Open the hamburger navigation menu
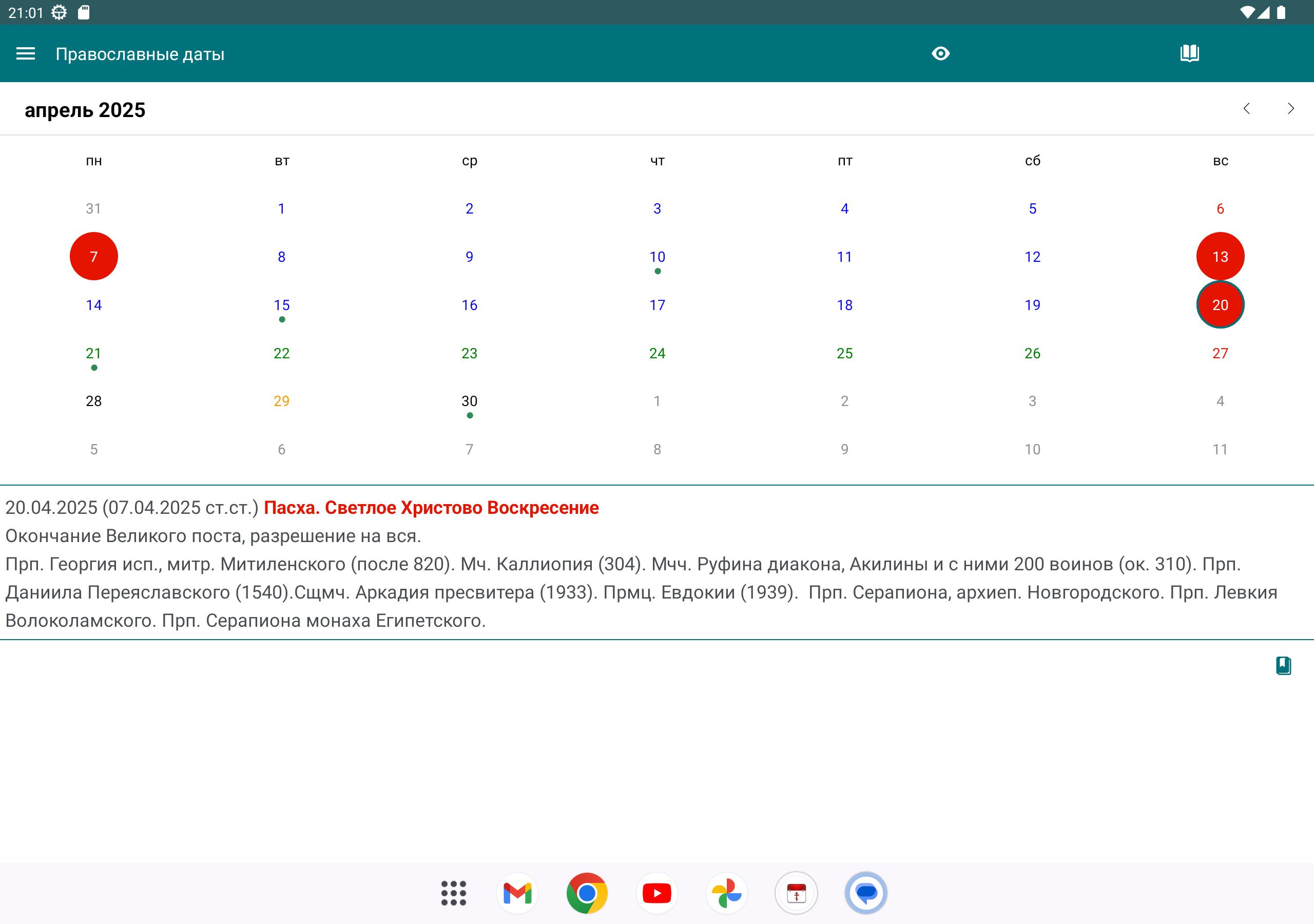Viewport: 1314px width, 924px height. (25, 54)
